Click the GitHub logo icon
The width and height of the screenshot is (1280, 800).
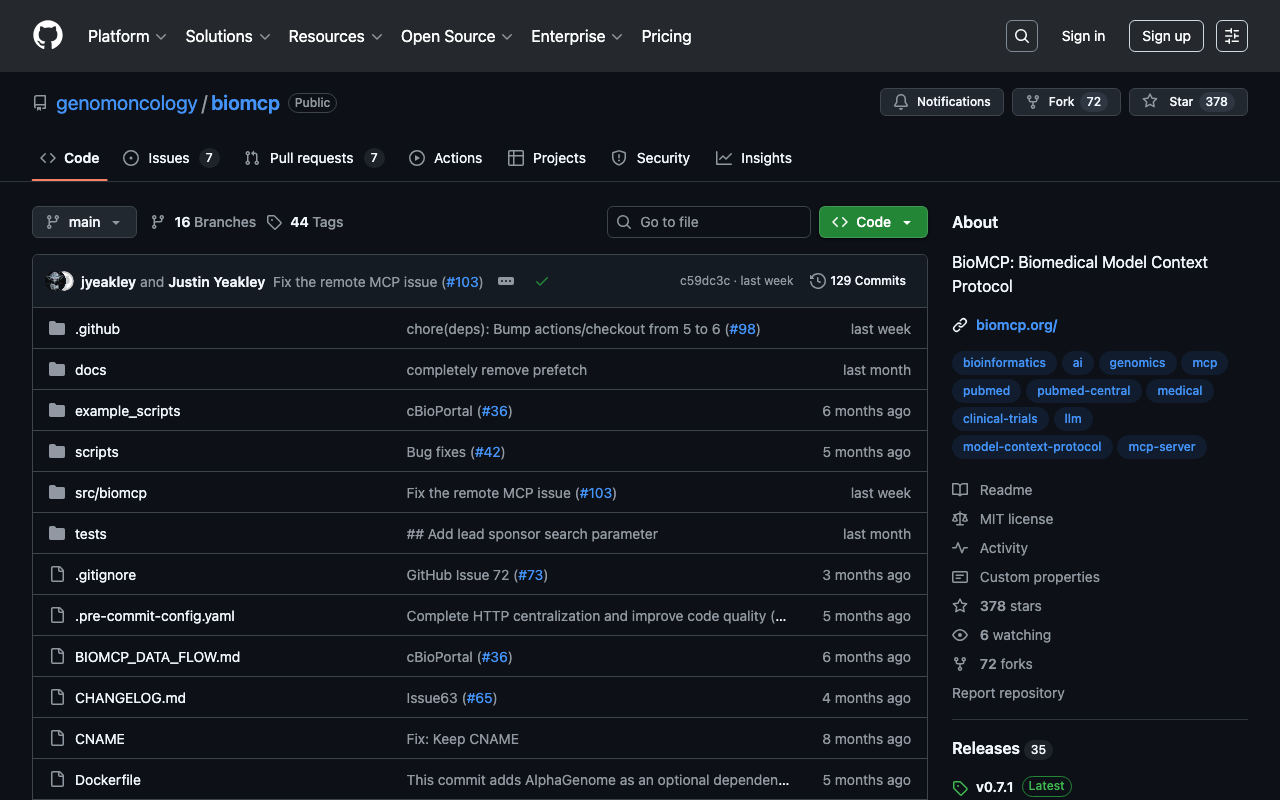click(x=48, y=36)
